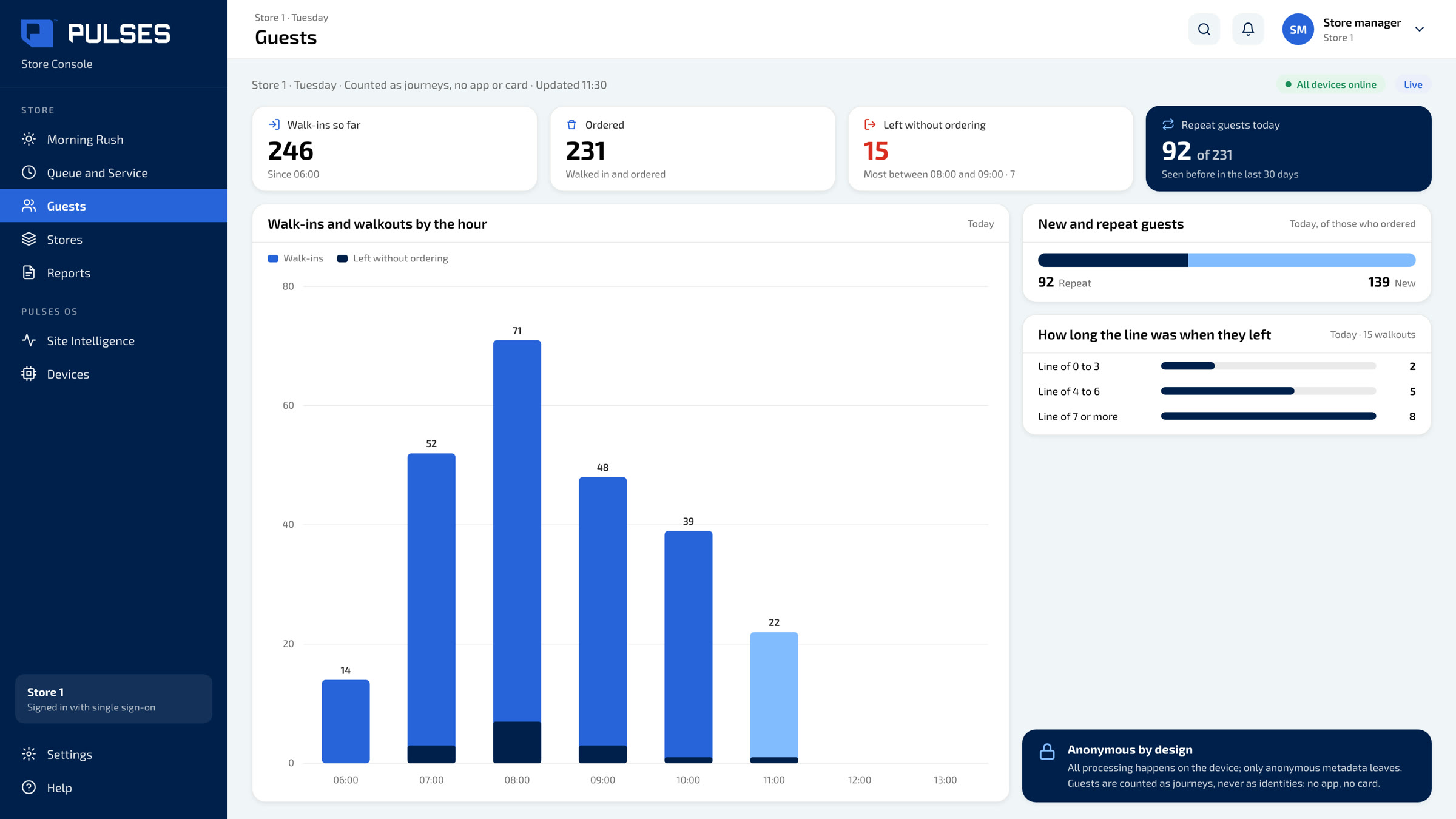
Task: Open Morning Rush page
Action: point(113,139)
